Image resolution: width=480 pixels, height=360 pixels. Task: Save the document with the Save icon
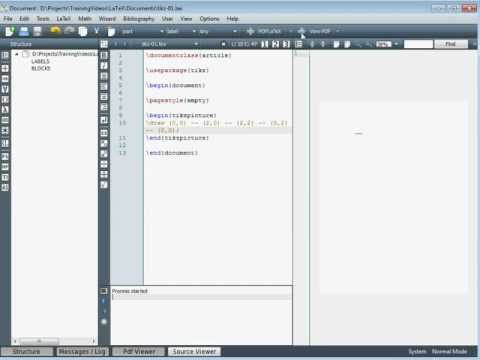tap(37, 31)
